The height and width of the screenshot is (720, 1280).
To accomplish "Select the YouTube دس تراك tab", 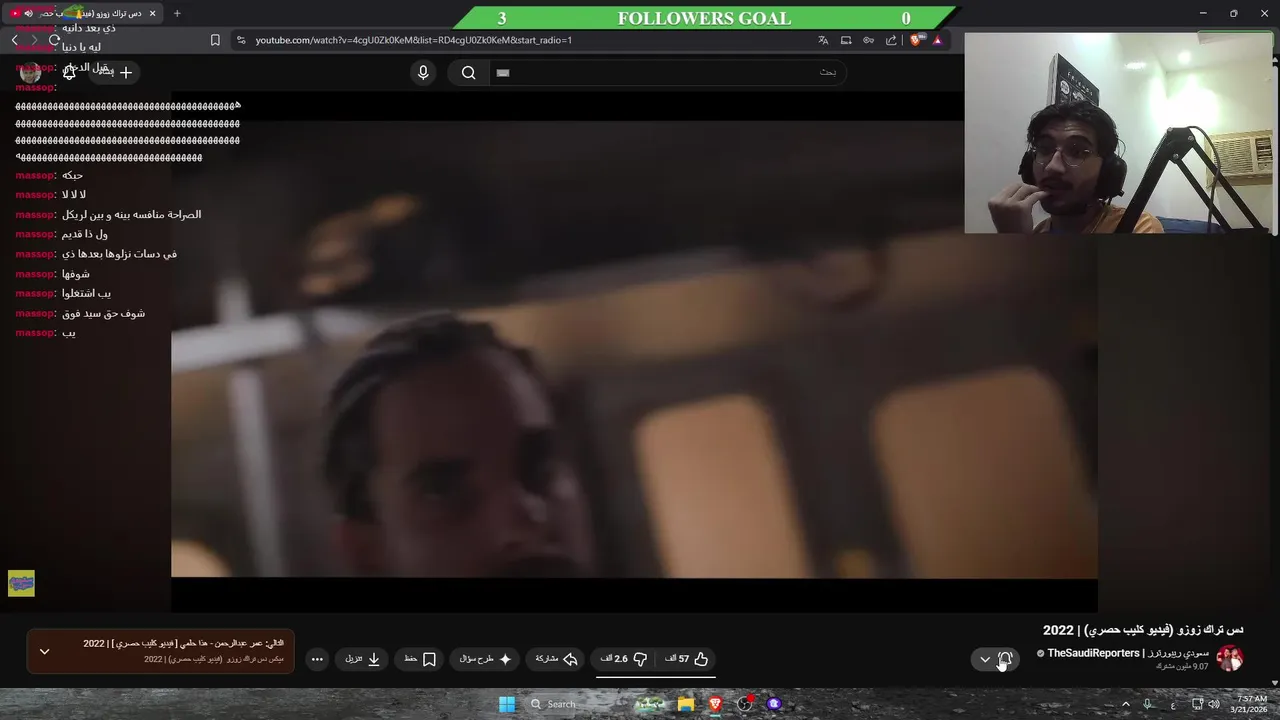I will click(x=84, y=13).
